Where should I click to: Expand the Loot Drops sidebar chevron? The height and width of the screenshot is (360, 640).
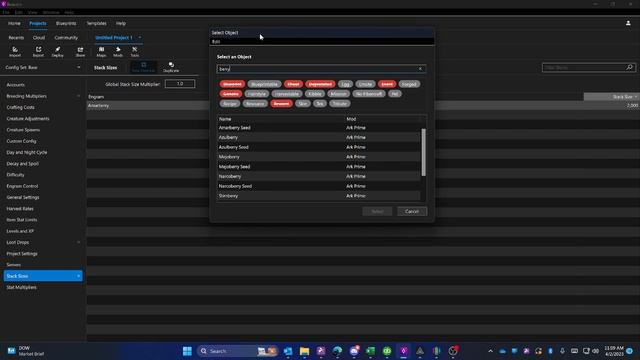tap(78, 242)
